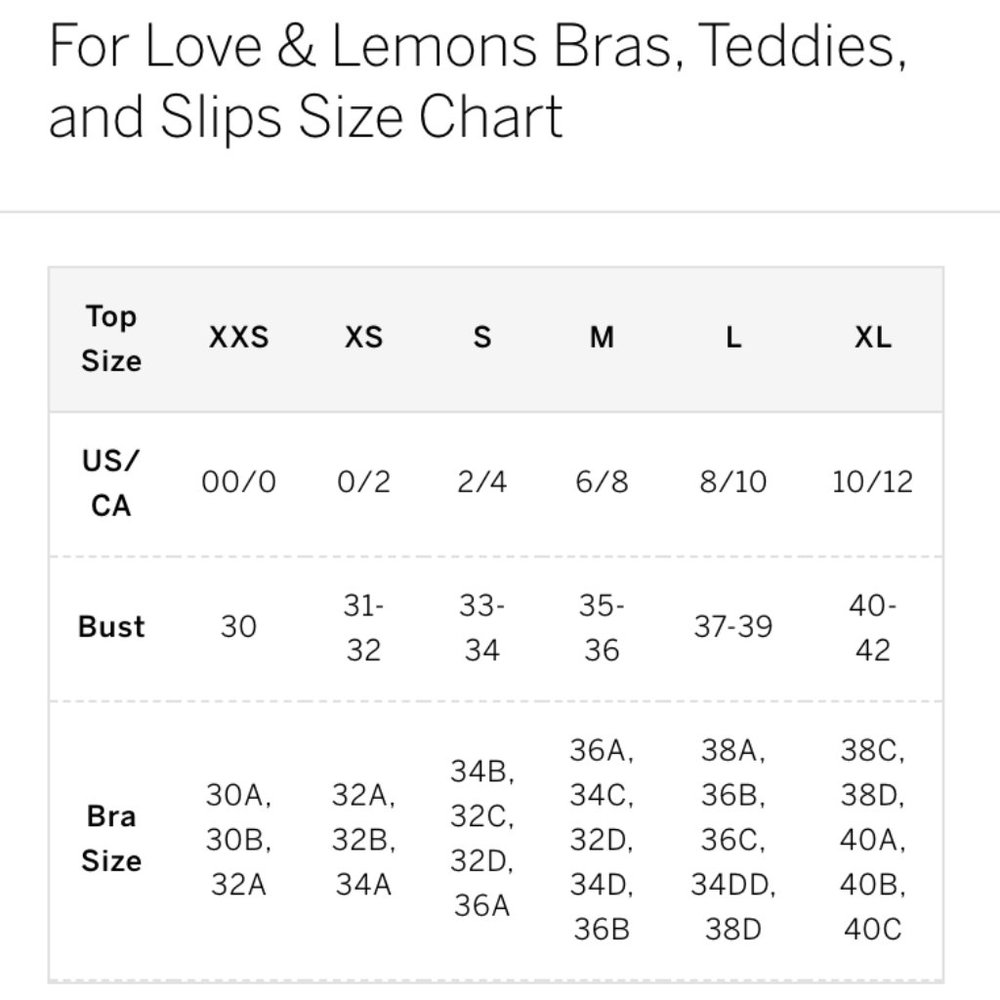The width and height of the screenshot is (1000, 1000).
Task: Click the 00/0 US/CA size cell
Action: [x=239, y=483]
